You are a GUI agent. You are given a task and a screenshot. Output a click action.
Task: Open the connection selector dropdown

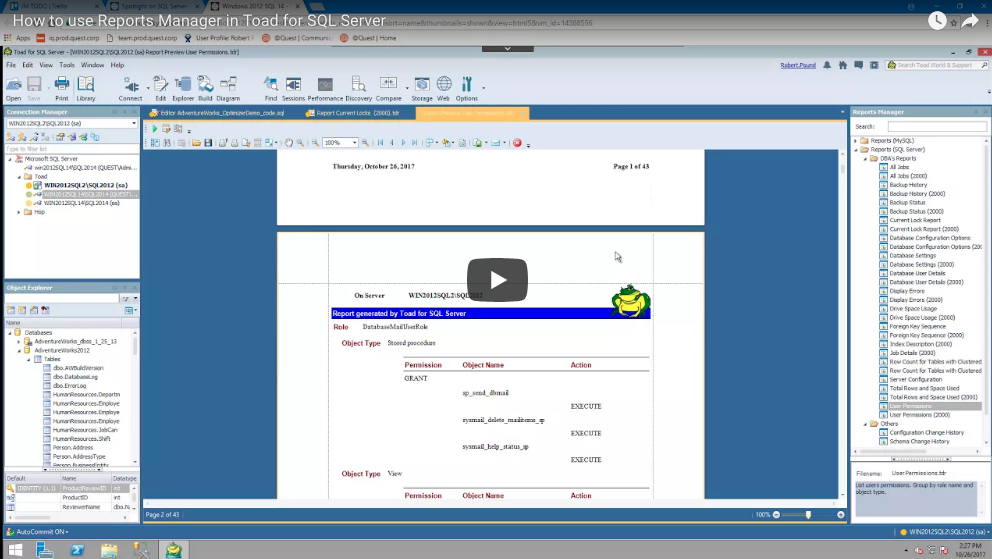(x=133, y=124)
